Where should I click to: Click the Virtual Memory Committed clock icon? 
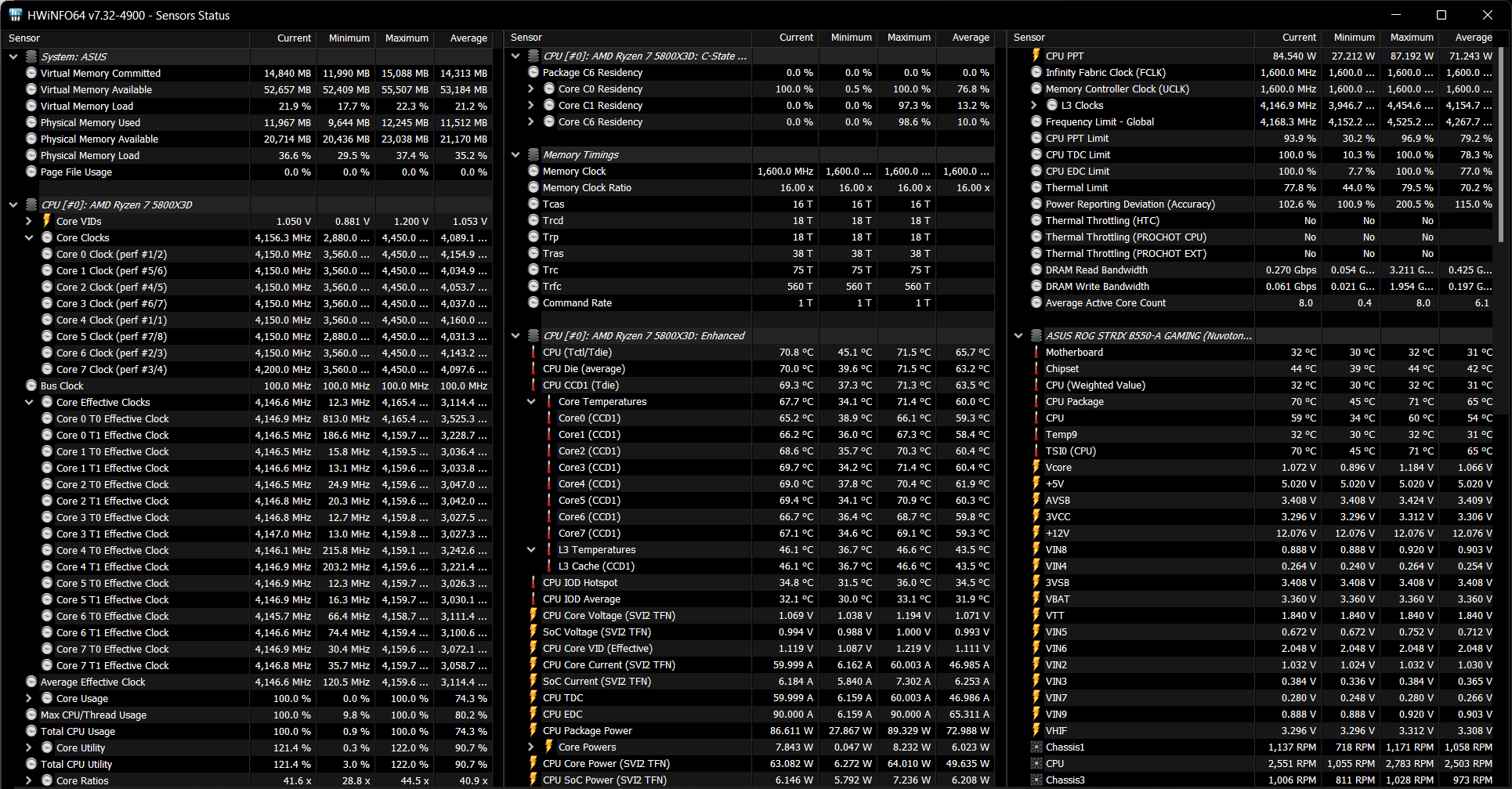pyautogui.click(x=31, y=73)
